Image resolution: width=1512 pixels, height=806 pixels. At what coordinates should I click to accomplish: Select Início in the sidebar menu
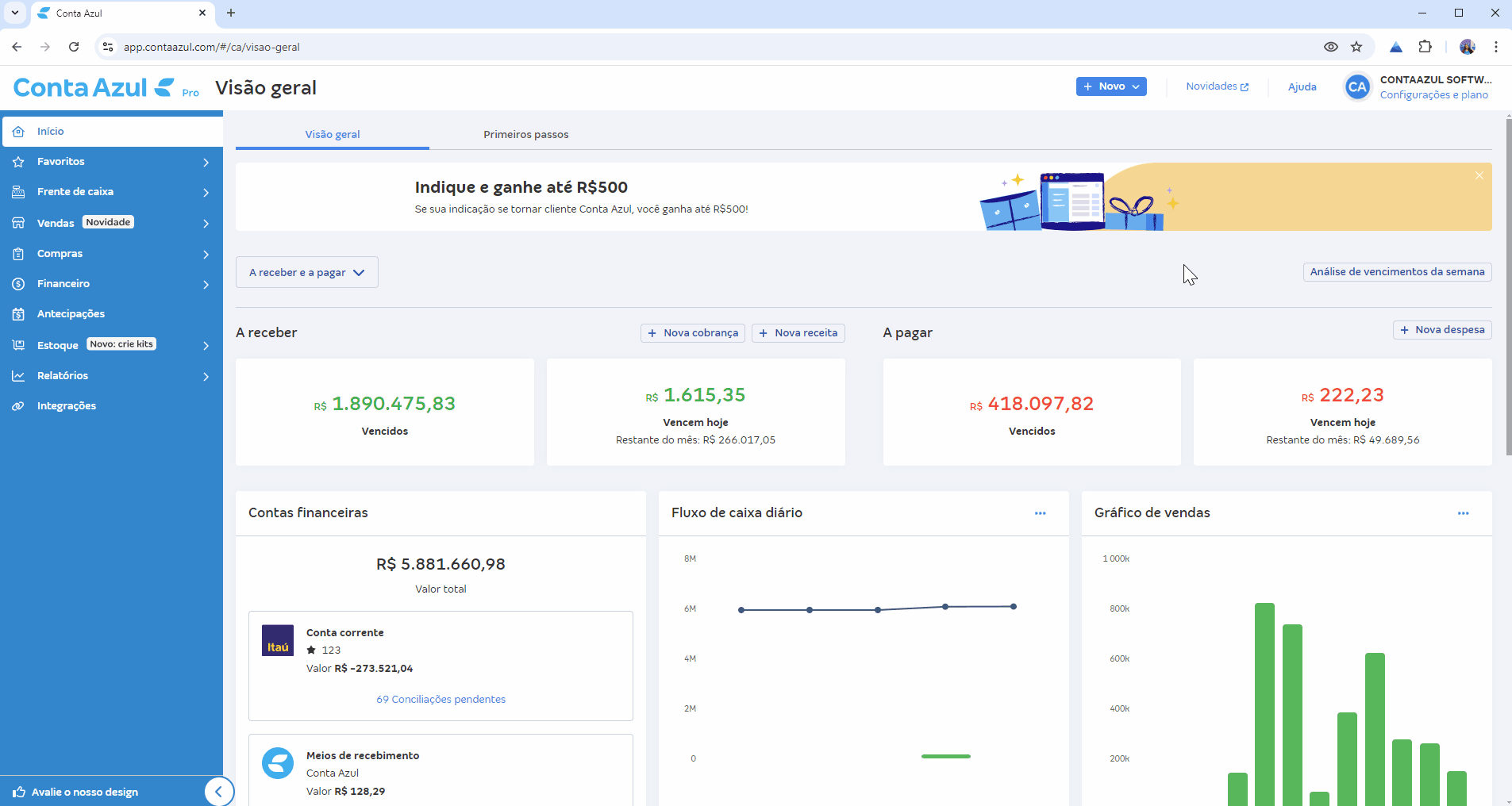(113, 132)
